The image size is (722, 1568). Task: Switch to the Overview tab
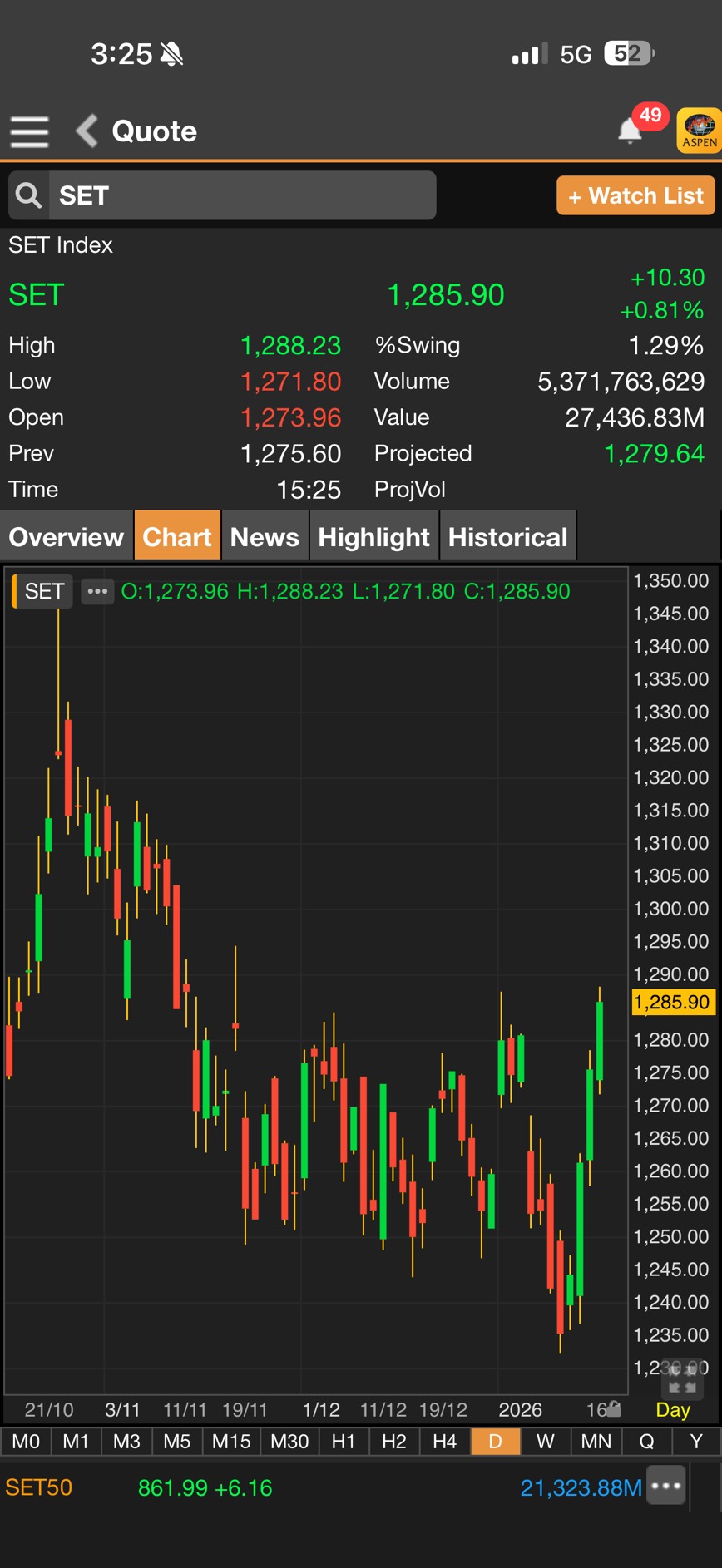coord(67,537)
